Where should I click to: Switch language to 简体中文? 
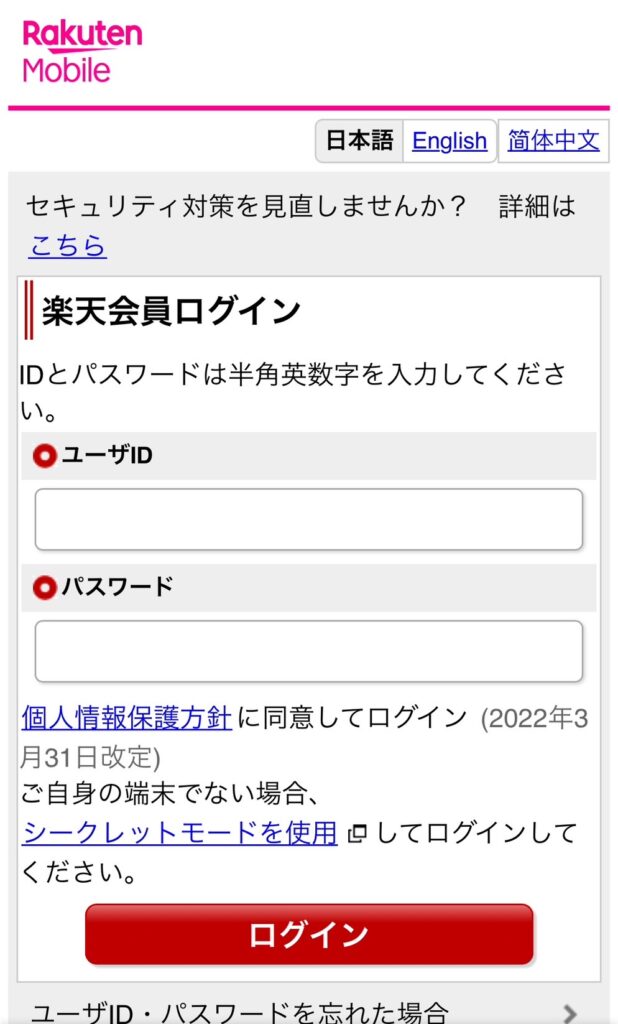[553, 141]
